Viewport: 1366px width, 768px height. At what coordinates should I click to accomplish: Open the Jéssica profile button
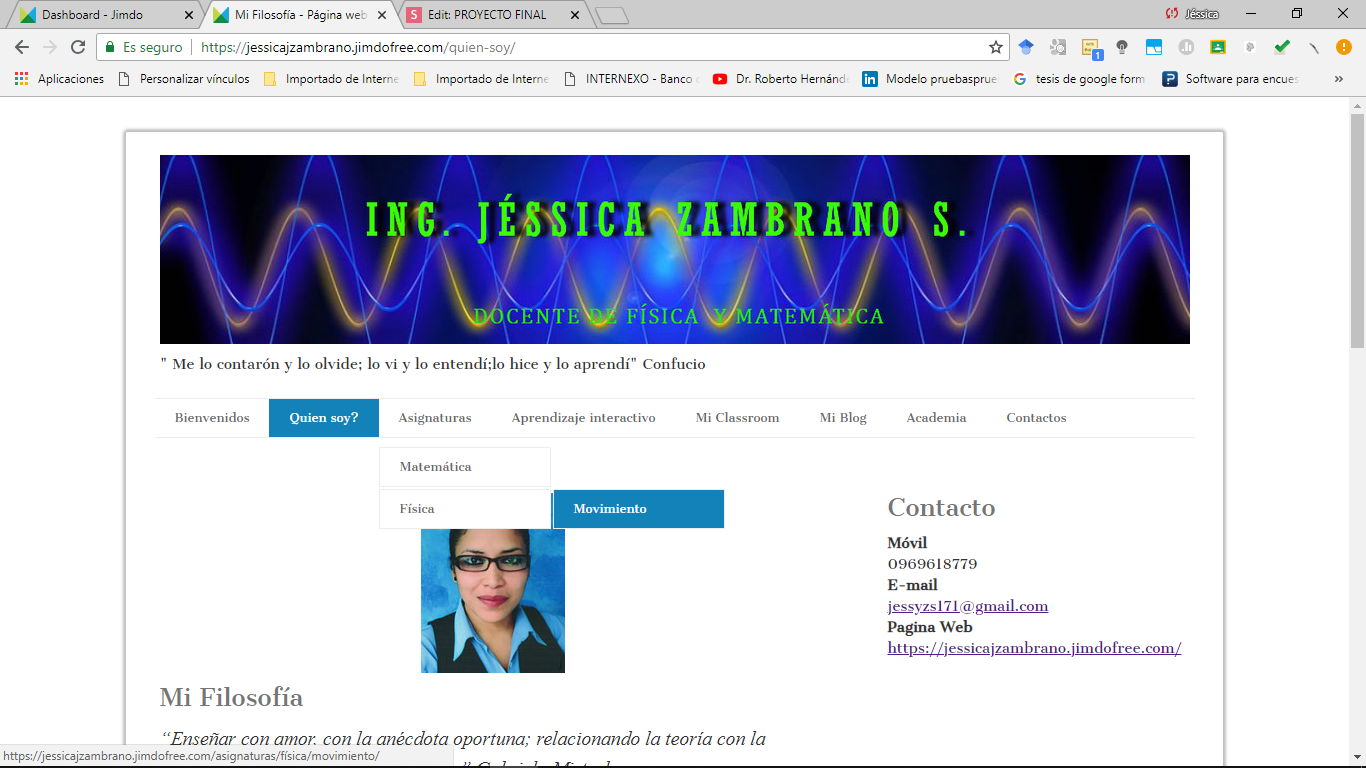(x=1193, y=14)
